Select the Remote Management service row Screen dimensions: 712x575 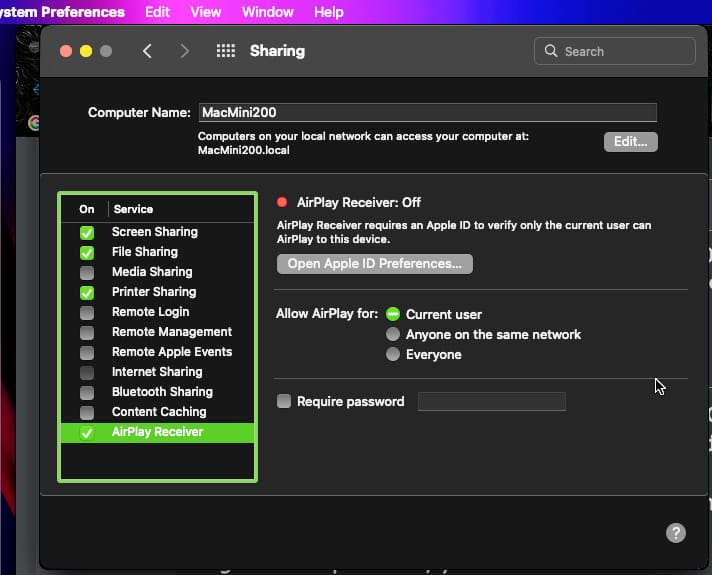click(158, 332)
